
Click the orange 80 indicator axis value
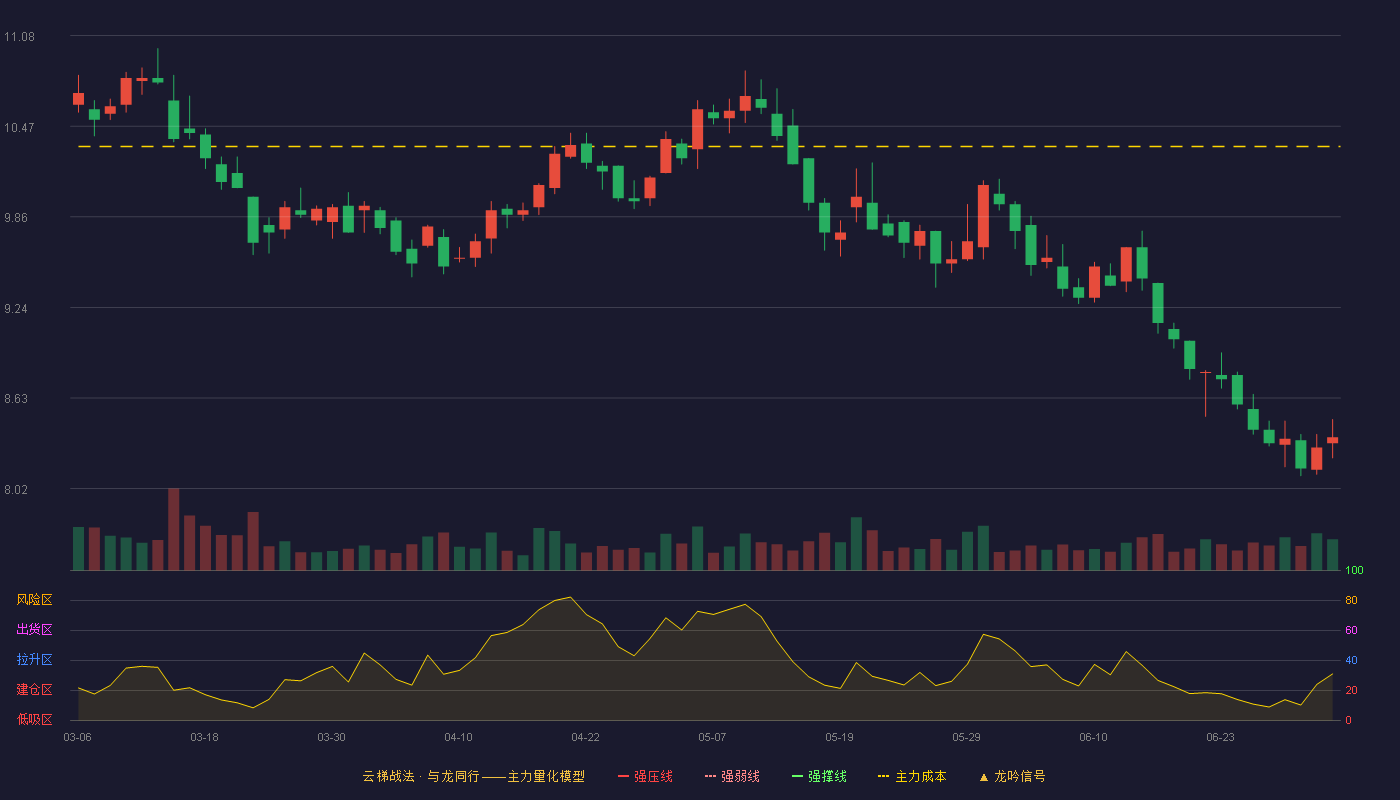1351,601
